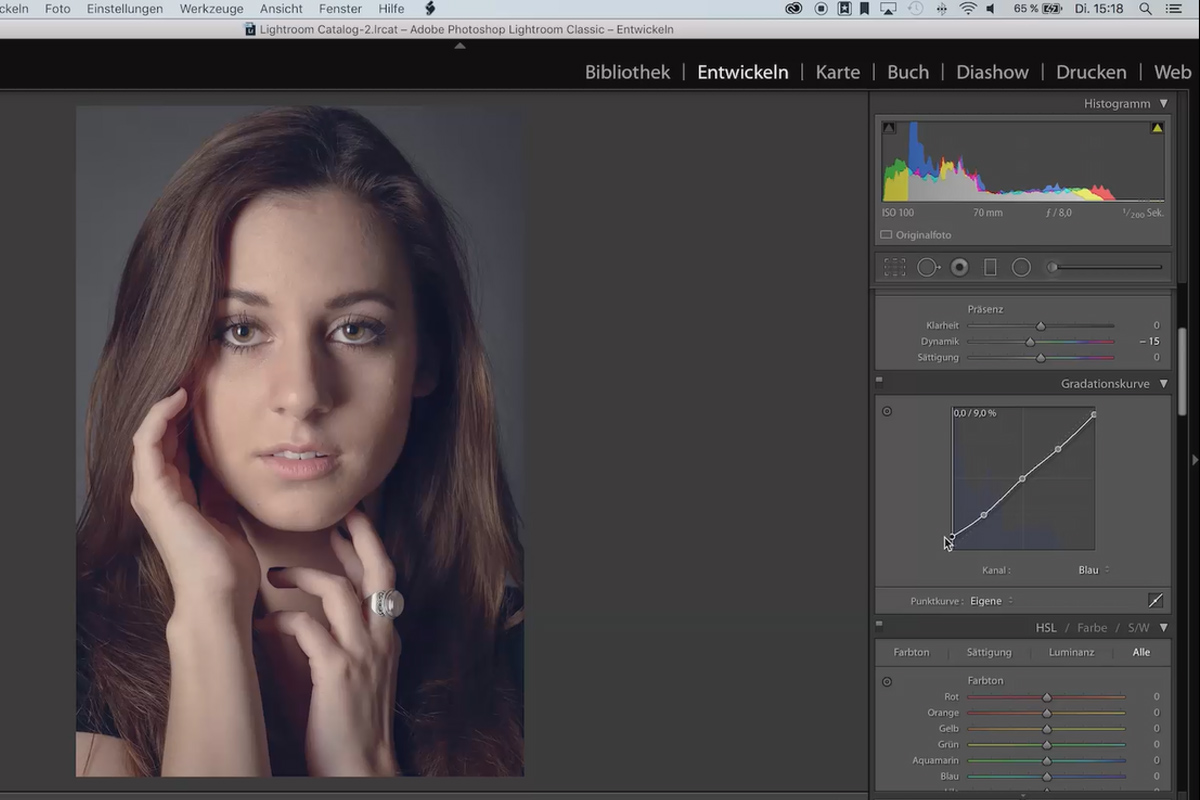Screen dimensions: 1200x800
Task: Hide the right side panel
Action: pyautogui.click(x=1195, y=459)
